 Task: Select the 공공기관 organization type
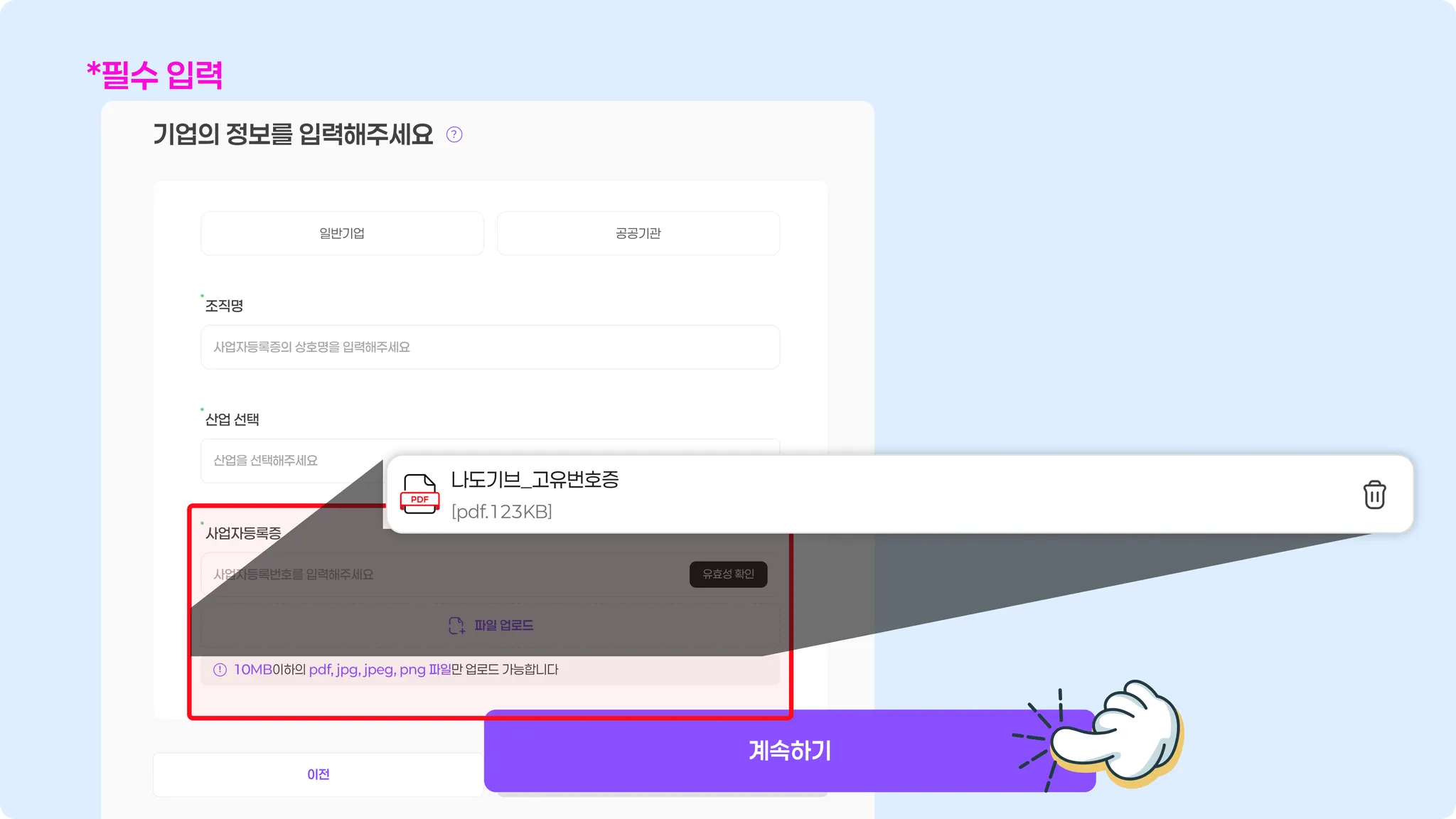(x=638, y=233)
